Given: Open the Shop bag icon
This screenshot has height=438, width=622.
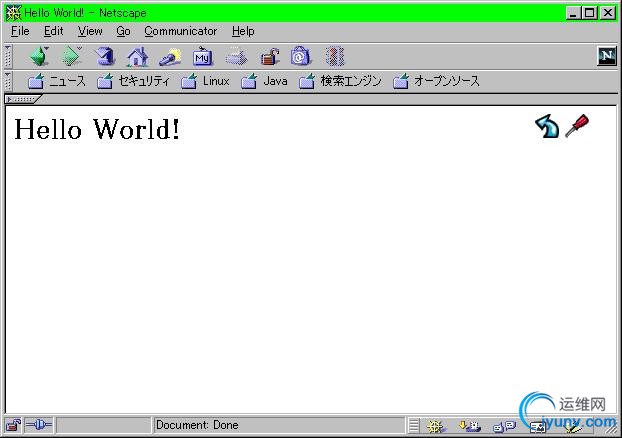Looking at the screenshot, I should (300, 56).
